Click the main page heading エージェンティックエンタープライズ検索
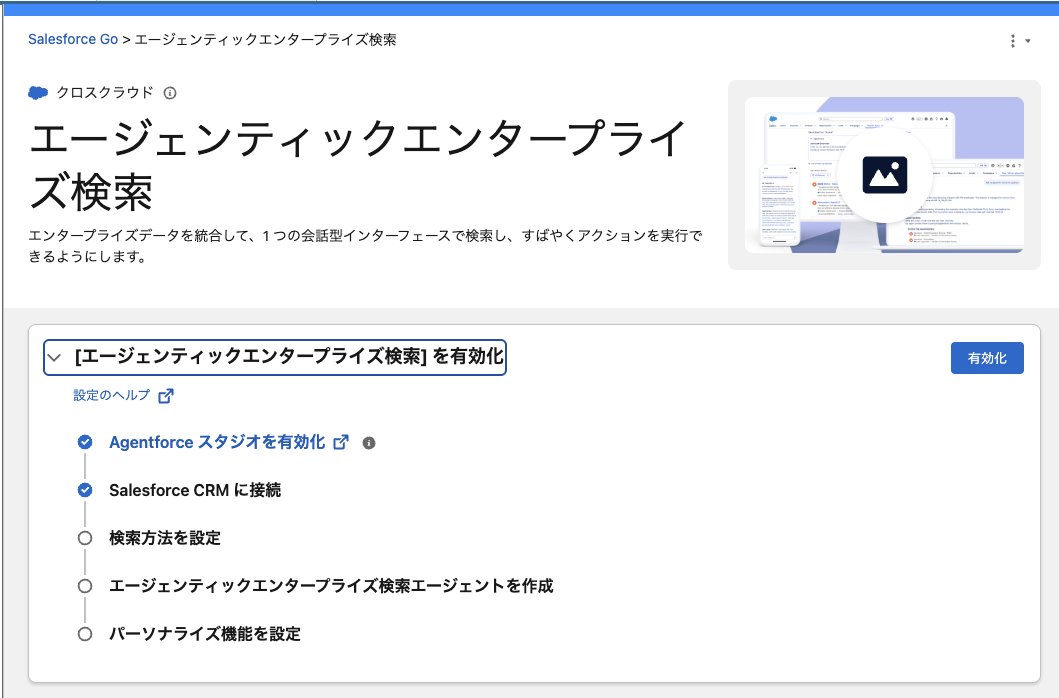Image resolution: width=1059 pixels, height=698 pixels. 358,166
